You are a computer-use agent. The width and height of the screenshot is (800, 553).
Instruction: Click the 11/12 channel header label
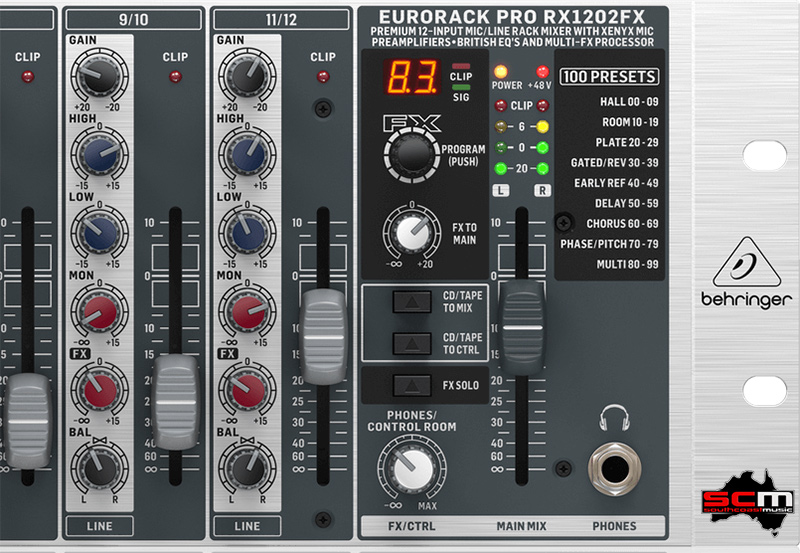tap(281, 20)
